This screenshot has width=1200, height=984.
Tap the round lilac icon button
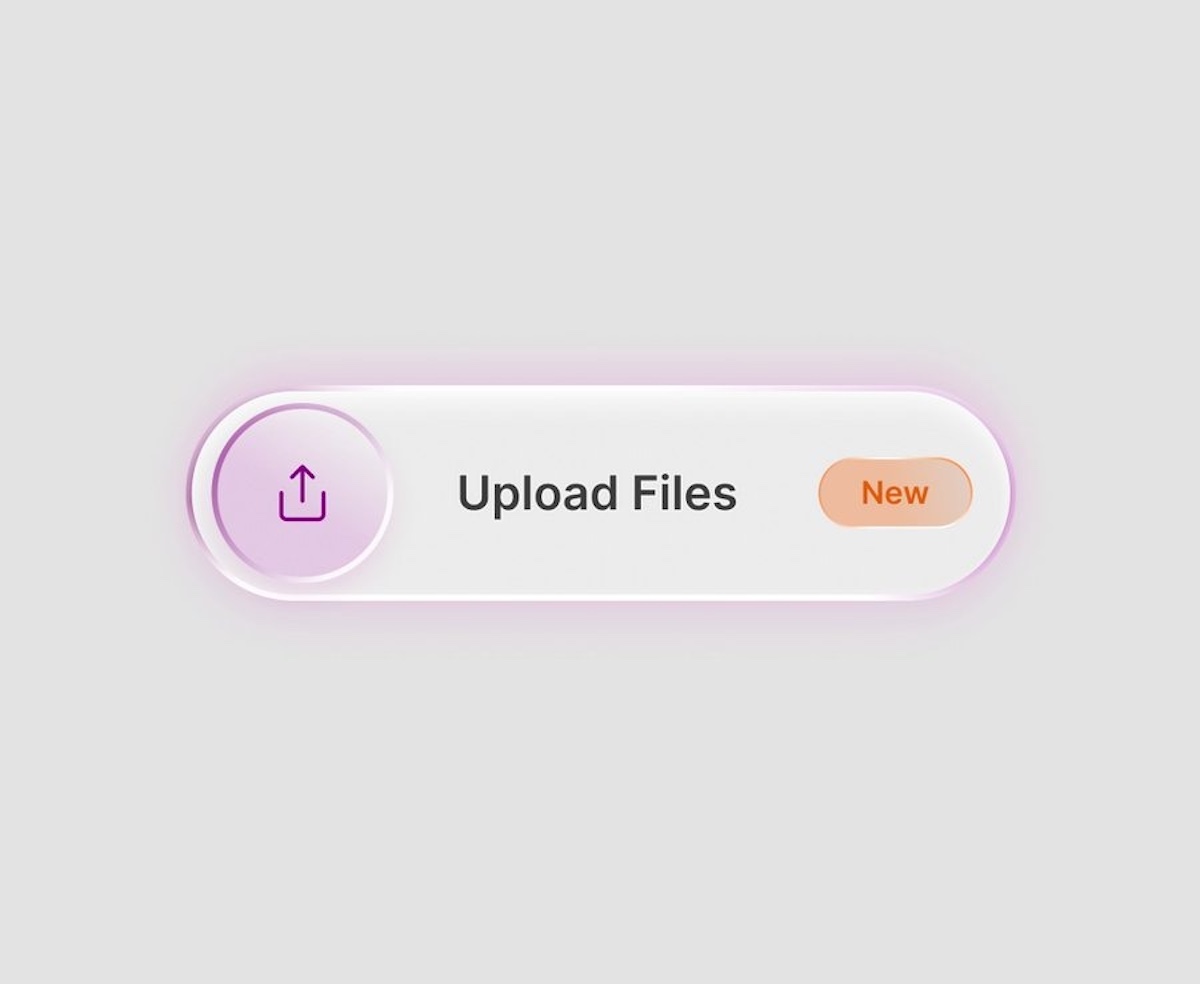[301, 493]
